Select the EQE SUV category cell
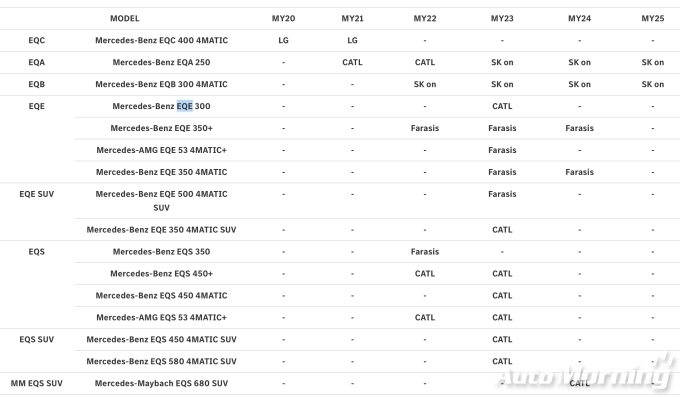This screenshot has height=397, width=680. (x=36, y=194)
